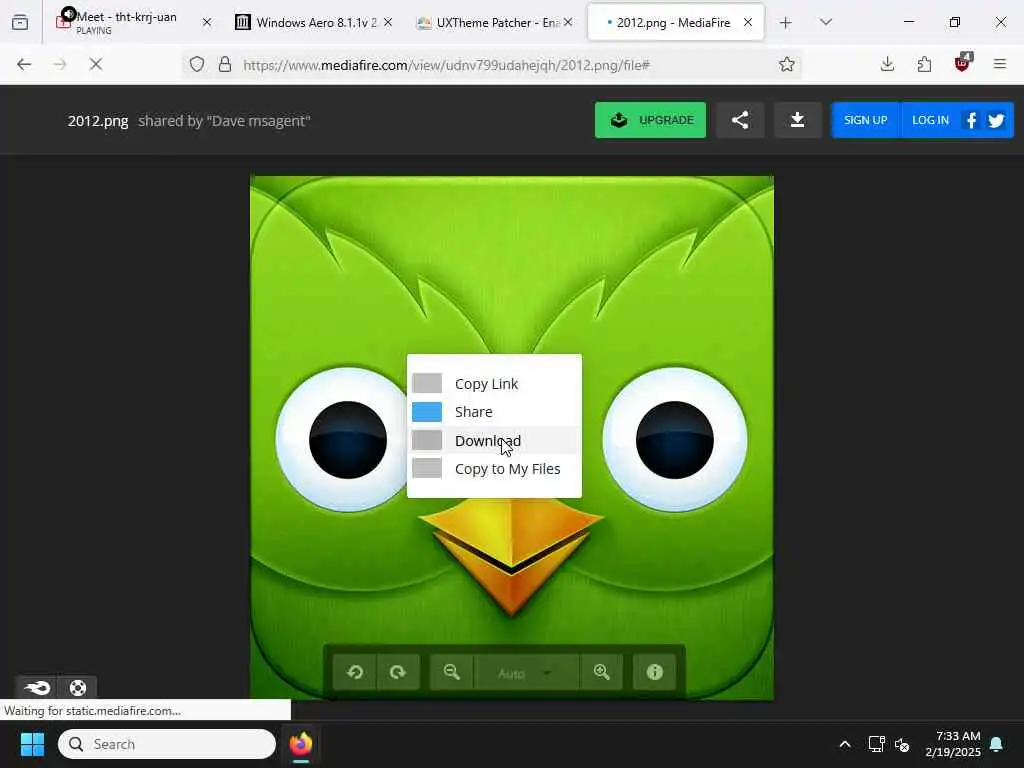
Task: Click the 2012.png file name text
Action: click(98, 121)
